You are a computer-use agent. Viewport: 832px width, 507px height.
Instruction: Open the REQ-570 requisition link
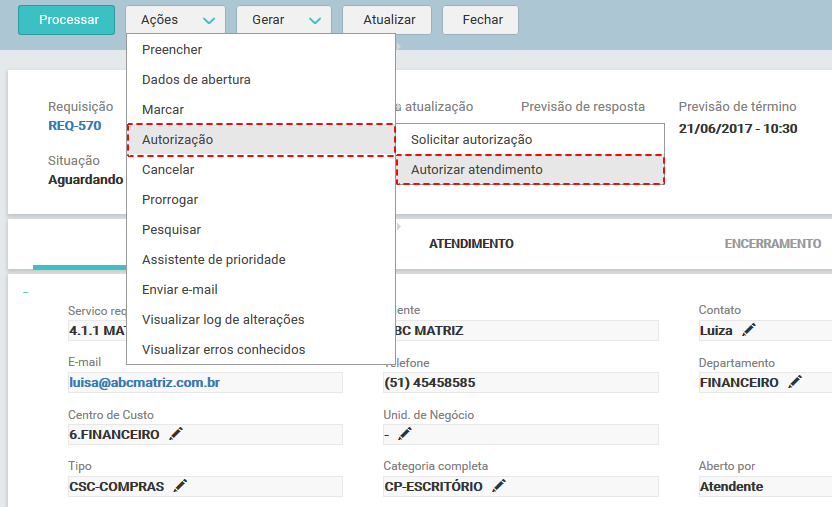(x=75, y=126)
